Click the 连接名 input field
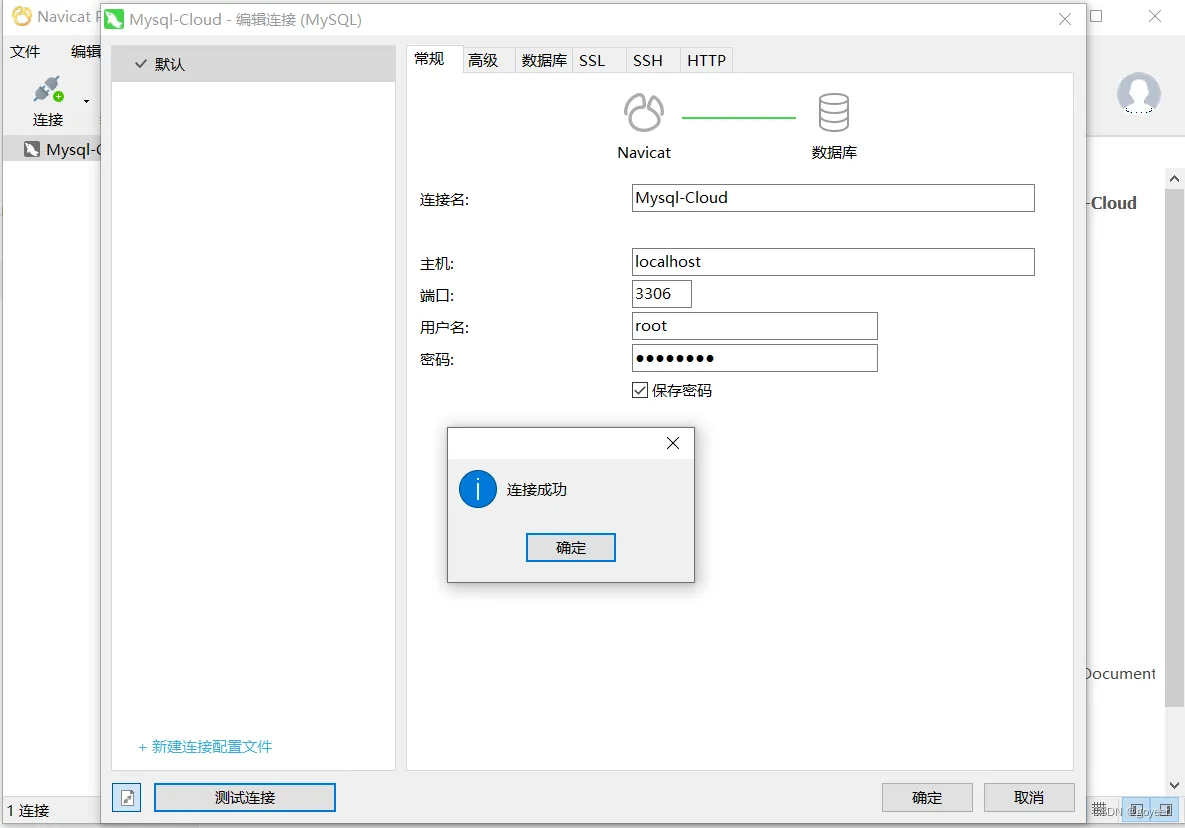This screenshot has height=828, width=1185. [x=833, y=198]
